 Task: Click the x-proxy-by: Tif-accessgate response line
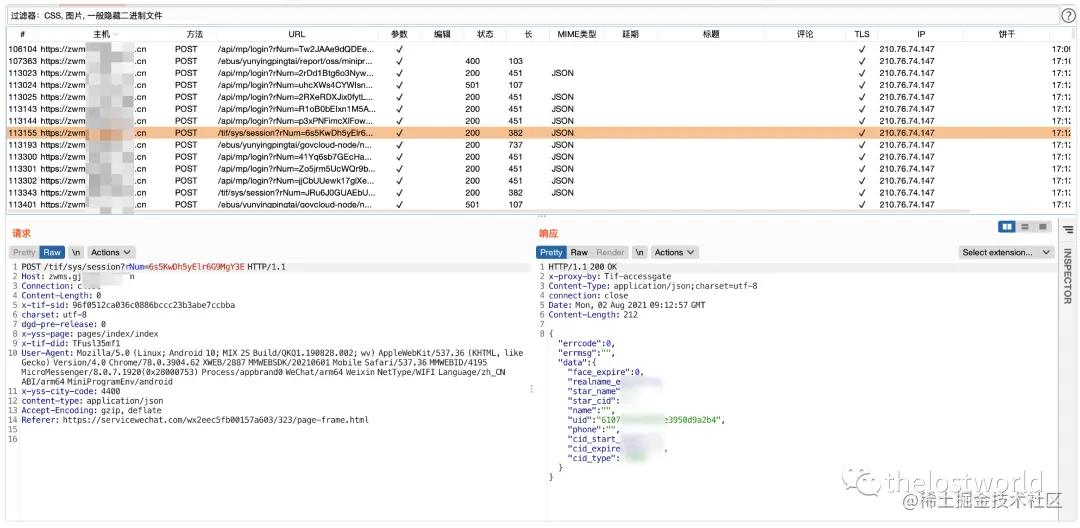point(612,276)
